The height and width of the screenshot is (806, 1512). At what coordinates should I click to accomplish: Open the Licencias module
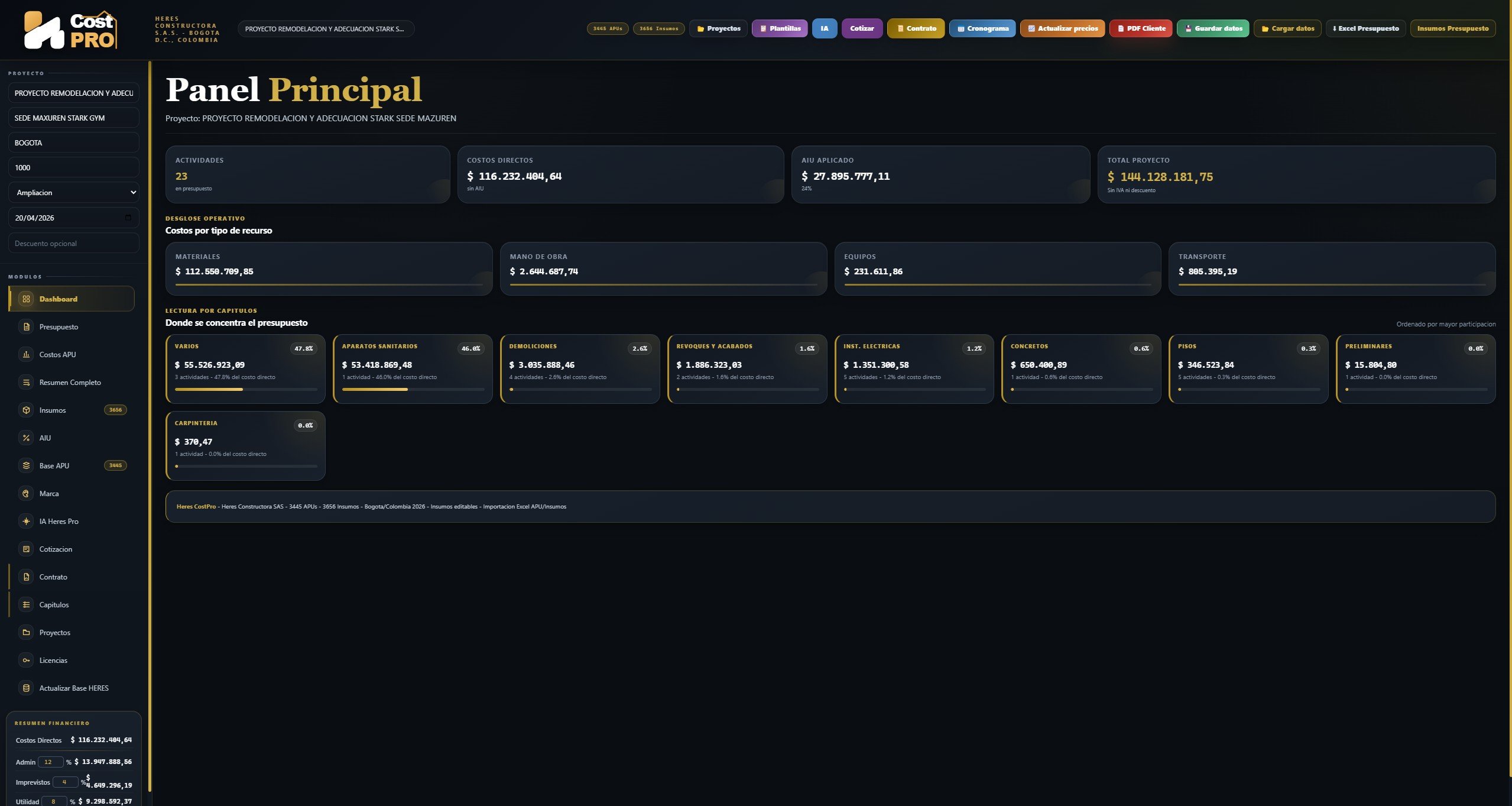72,661
